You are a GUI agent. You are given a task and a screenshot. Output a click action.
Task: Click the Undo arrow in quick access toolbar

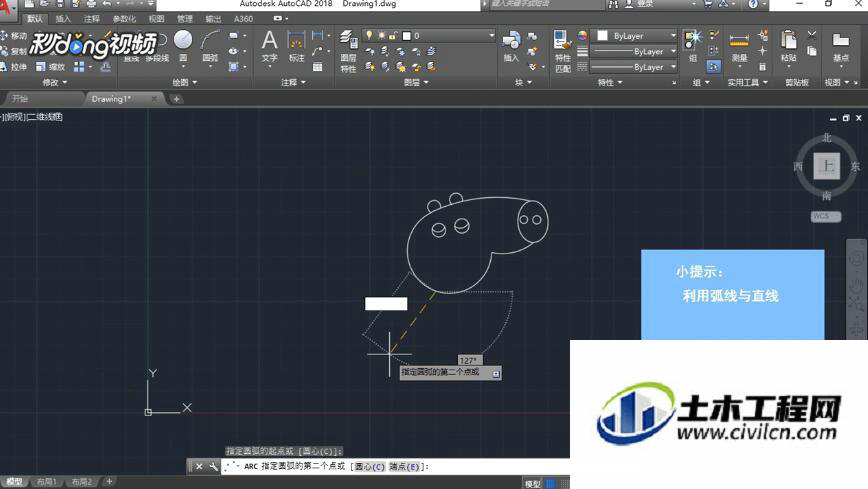click(106, 4)
